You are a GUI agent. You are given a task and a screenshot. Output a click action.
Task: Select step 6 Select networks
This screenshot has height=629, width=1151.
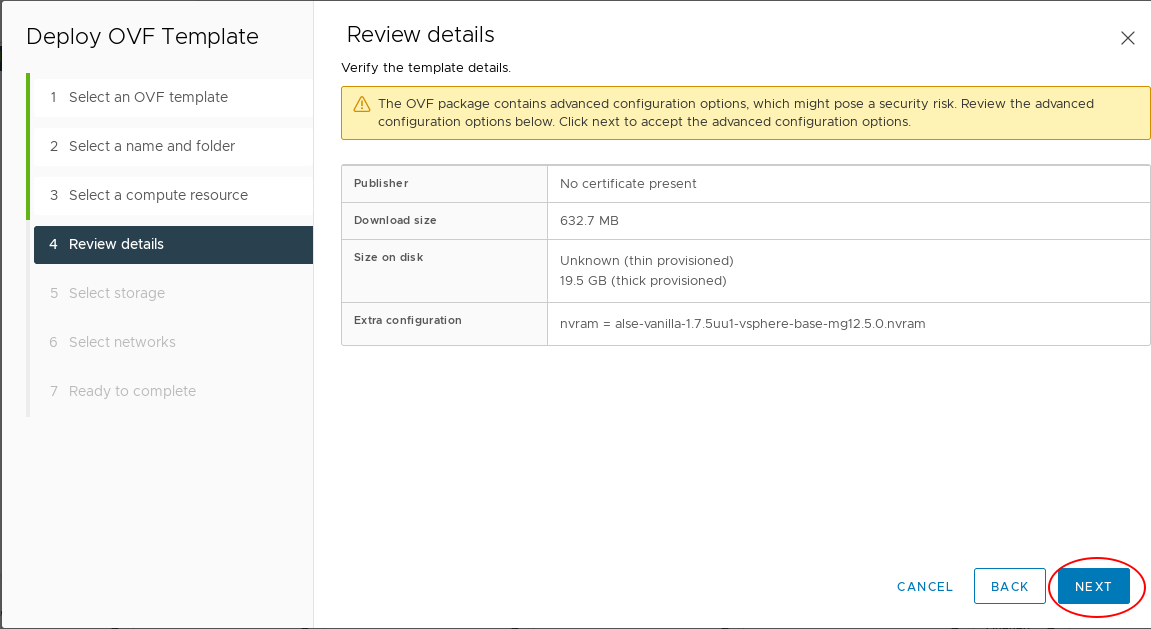pos(173,342)
